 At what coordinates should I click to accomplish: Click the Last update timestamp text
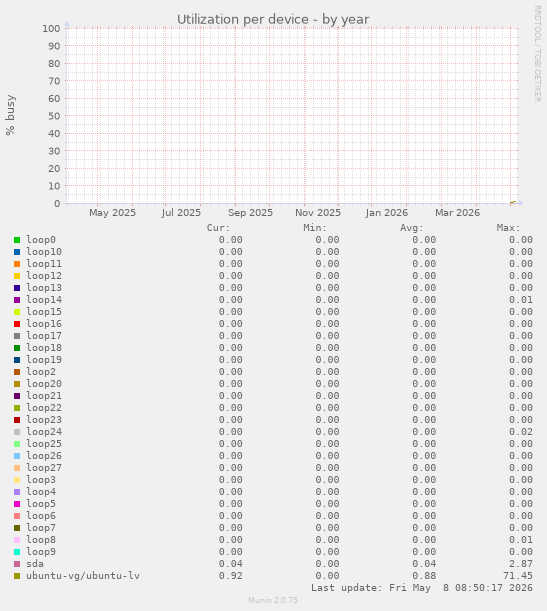pyautogui.click(x=422, y=588)
